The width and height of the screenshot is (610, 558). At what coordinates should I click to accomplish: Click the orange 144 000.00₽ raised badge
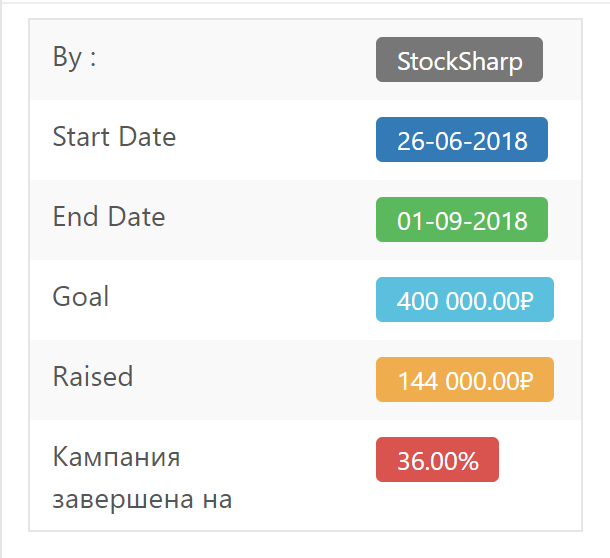(x=465, y=380)
